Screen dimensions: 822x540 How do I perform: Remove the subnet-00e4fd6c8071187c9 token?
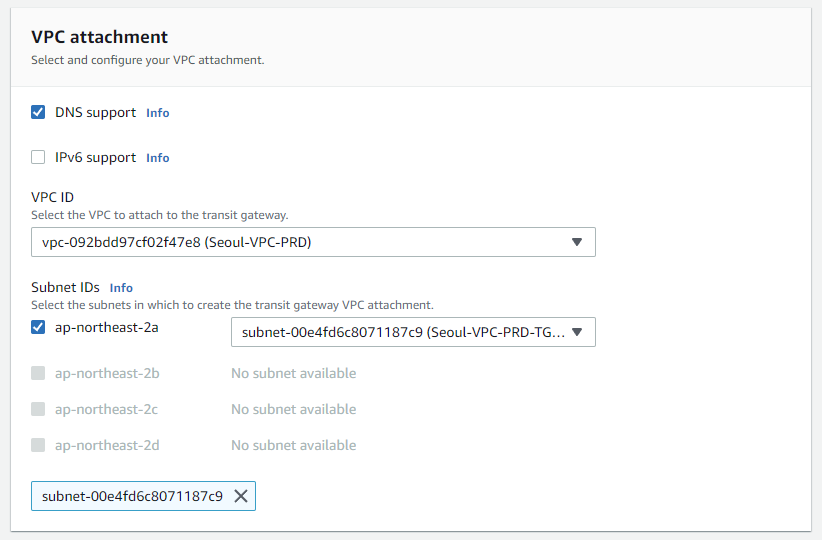(241, 496)
